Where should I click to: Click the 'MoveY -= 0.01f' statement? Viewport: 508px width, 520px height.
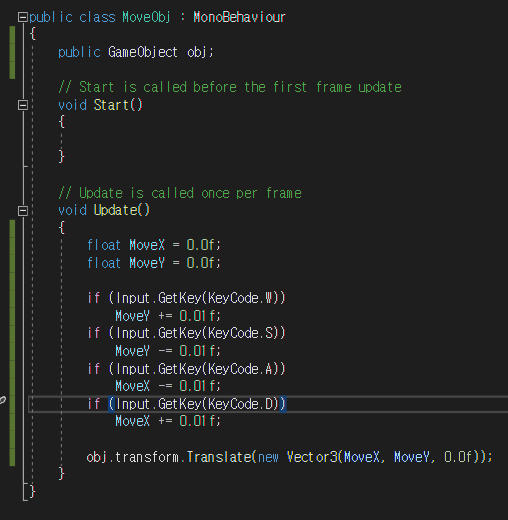168,351
